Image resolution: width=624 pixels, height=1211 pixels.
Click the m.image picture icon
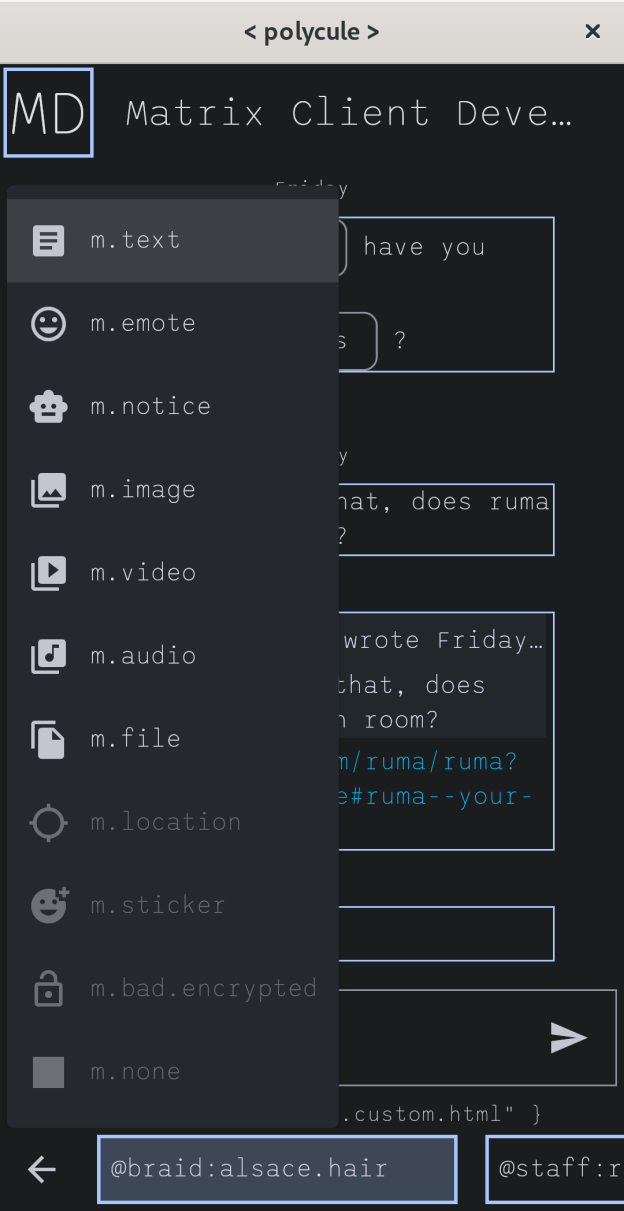[49, 490]
